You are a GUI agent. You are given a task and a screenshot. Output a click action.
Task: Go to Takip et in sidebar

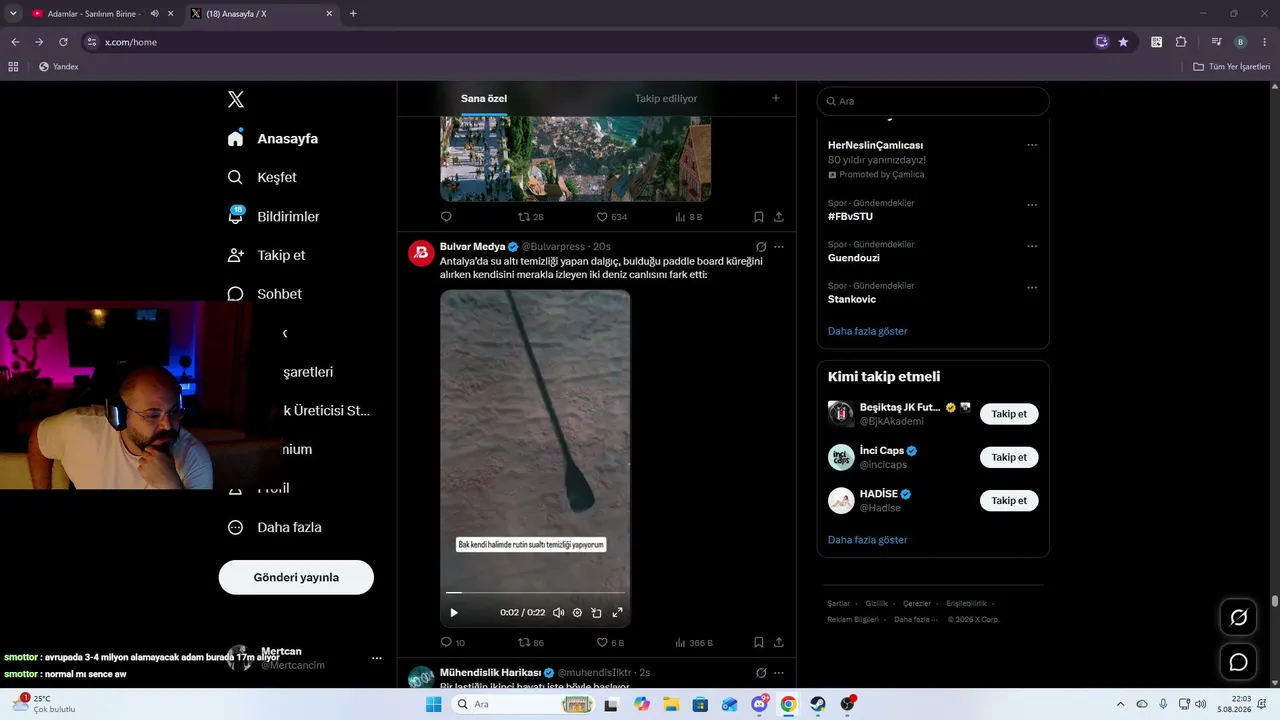267,255
